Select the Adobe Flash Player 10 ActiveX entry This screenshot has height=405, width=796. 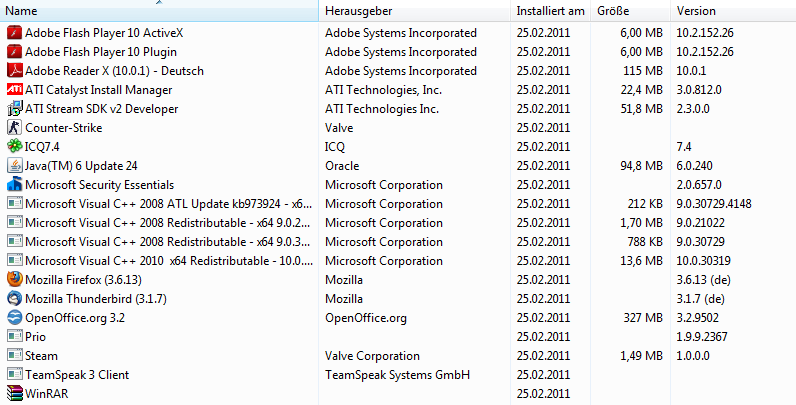[x=104, y=33]
